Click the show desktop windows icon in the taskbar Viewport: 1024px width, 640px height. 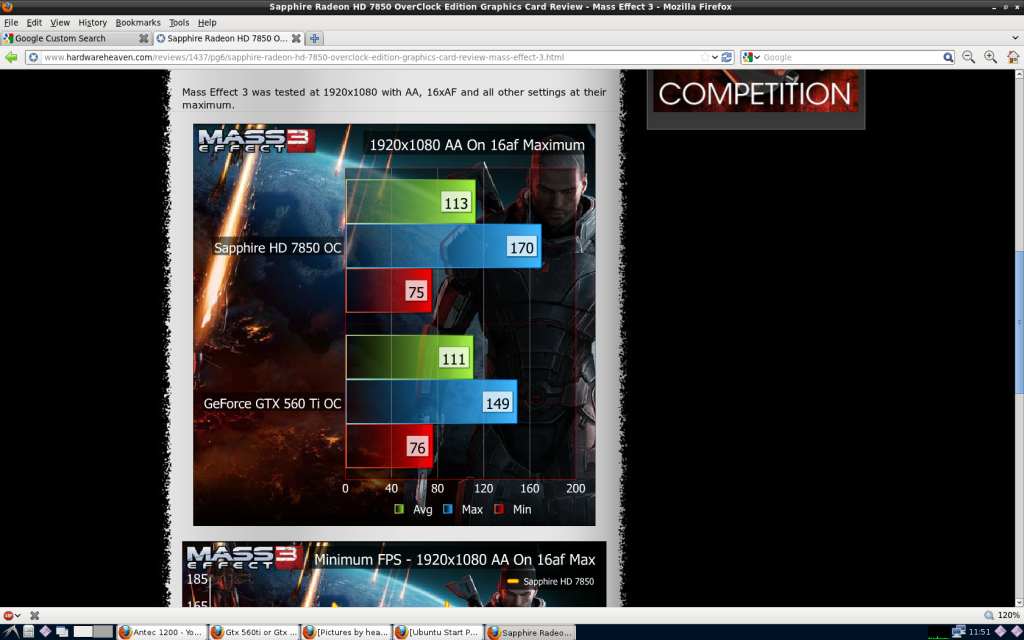[x=62, y=632]
